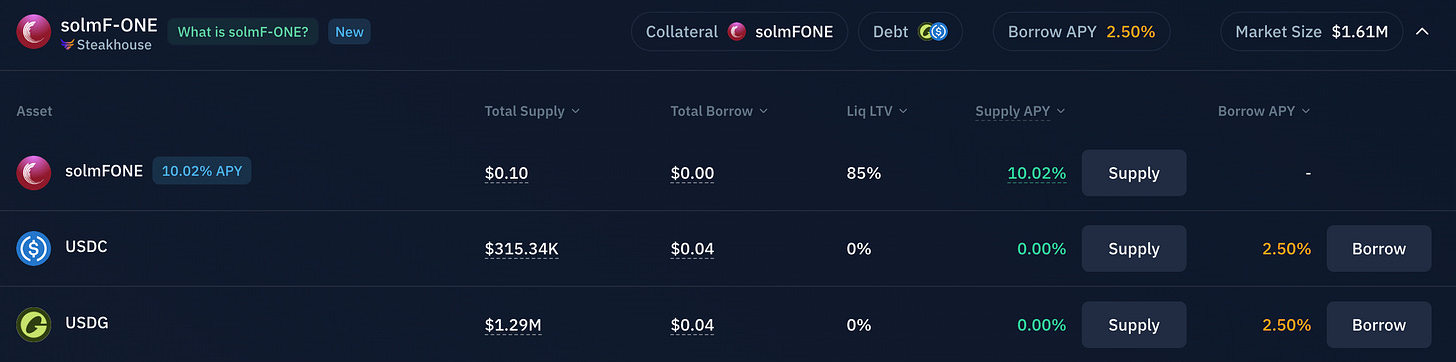Sort by Supply APY column

point(1020,111)
